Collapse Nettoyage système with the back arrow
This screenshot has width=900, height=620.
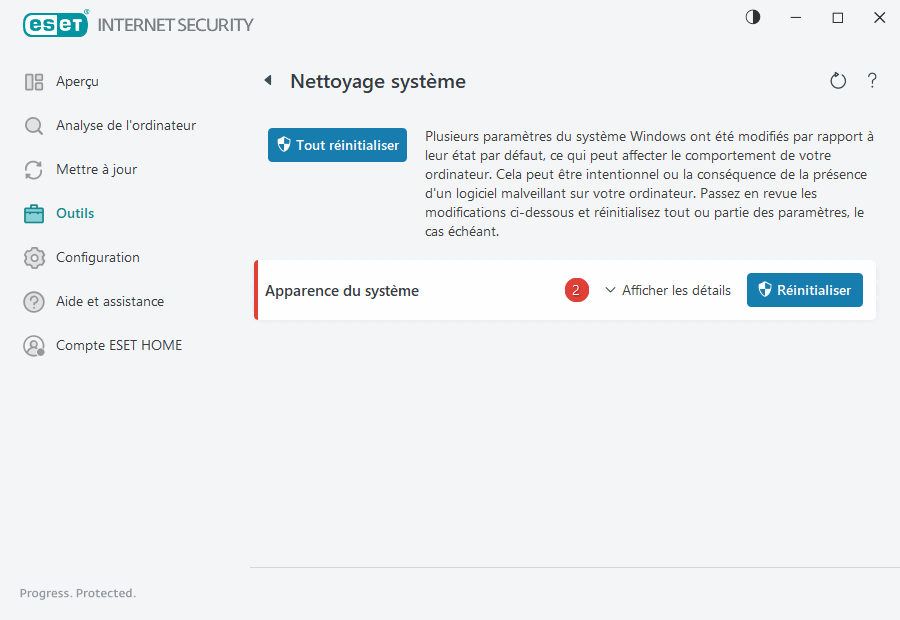pyautogui.click(x=267, y=80)
